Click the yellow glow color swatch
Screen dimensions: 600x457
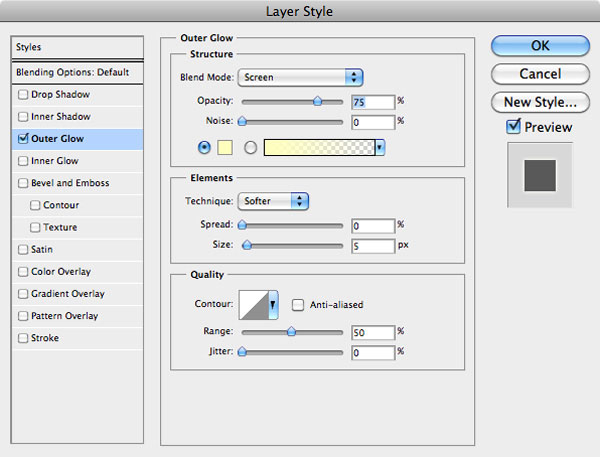(225, 147)
